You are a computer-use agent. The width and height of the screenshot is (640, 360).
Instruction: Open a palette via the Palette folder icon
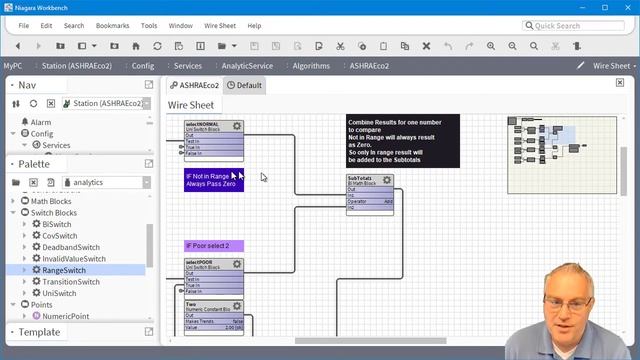click(16, 182)
